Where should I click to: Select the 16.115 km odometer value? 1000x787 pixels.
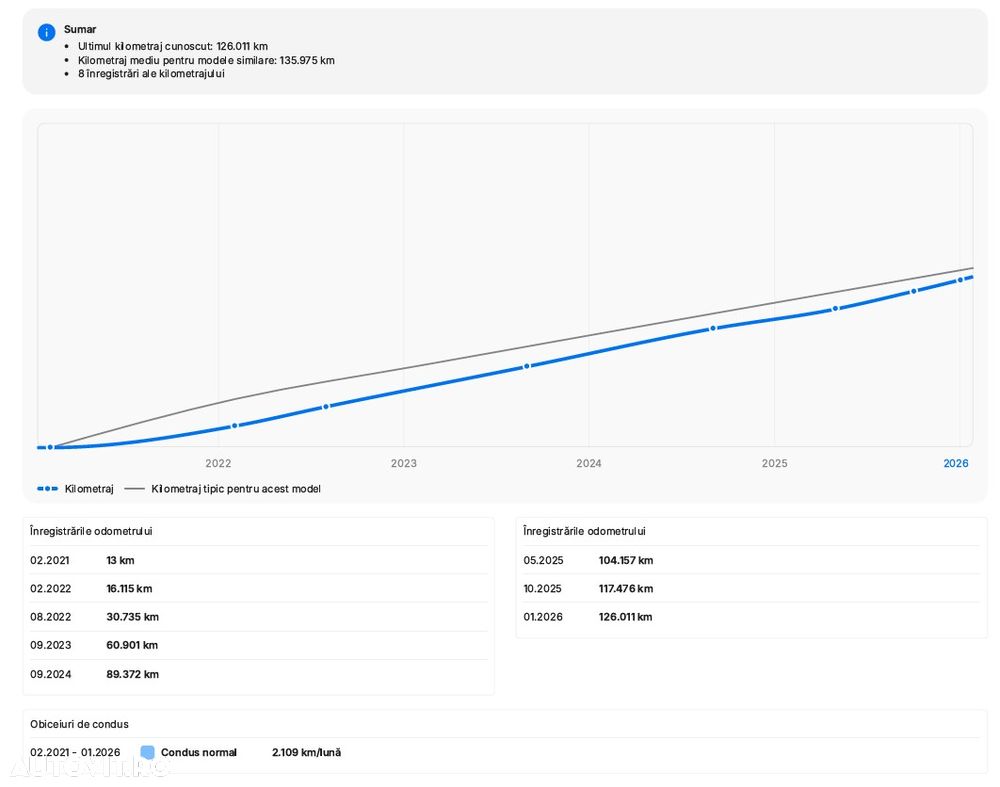pyautogui.click(x=129, y=589)
